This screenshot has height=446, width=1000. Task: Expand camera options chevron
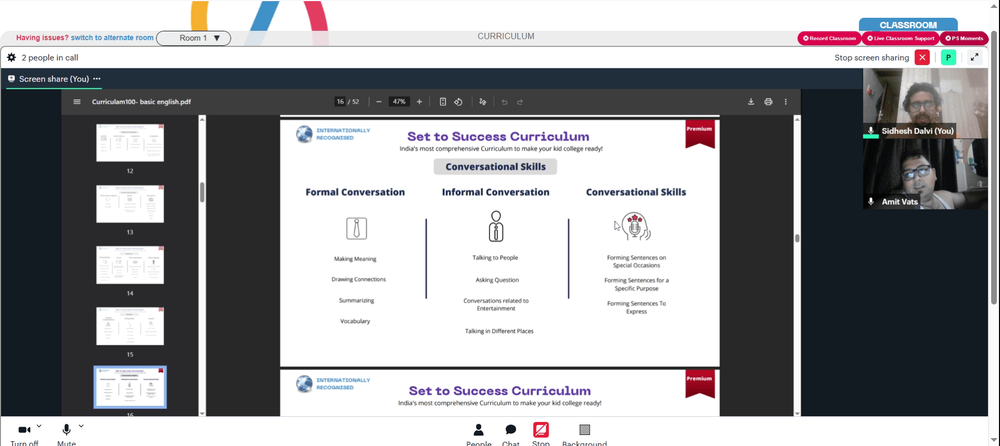point(39,426)
